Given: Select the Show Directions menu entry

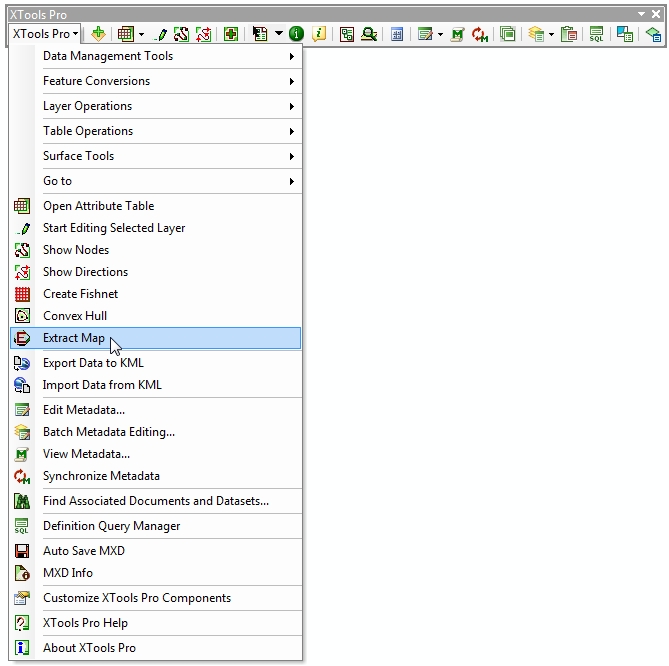Looking at the screenshot, I should (156, 272).
